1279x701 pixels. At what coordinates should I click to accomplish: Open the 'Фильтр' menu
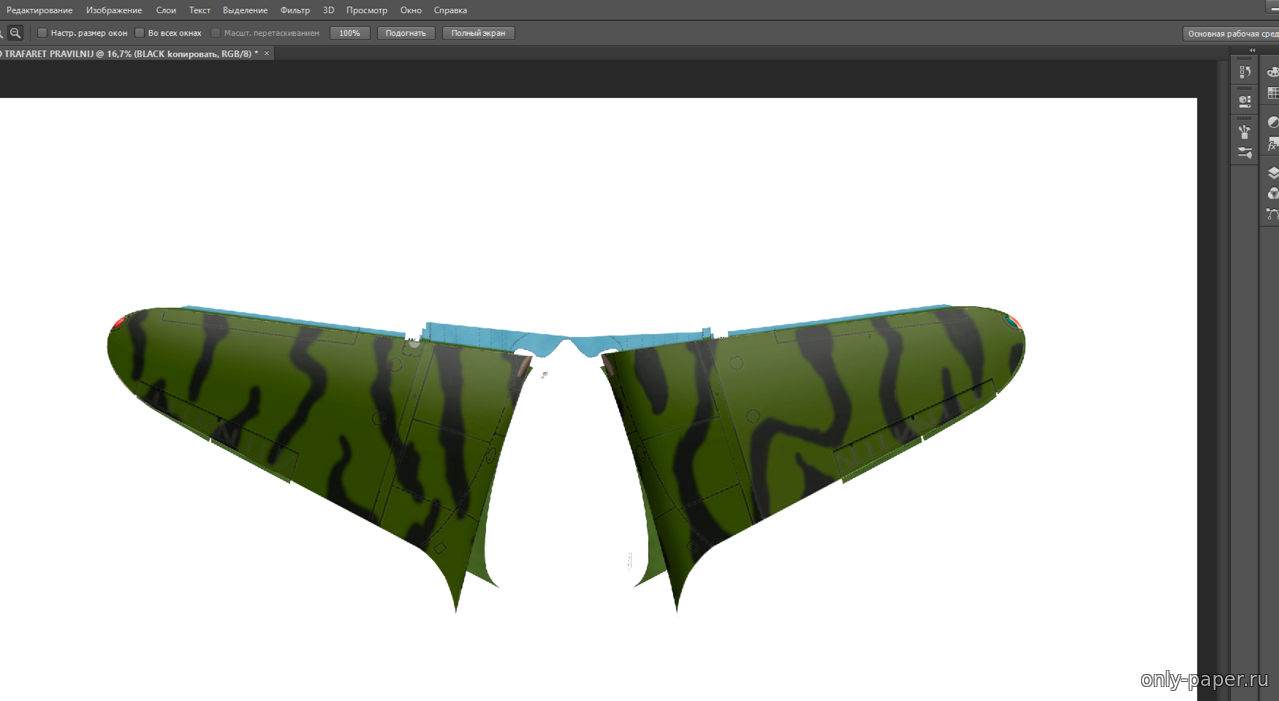[295, 10]
